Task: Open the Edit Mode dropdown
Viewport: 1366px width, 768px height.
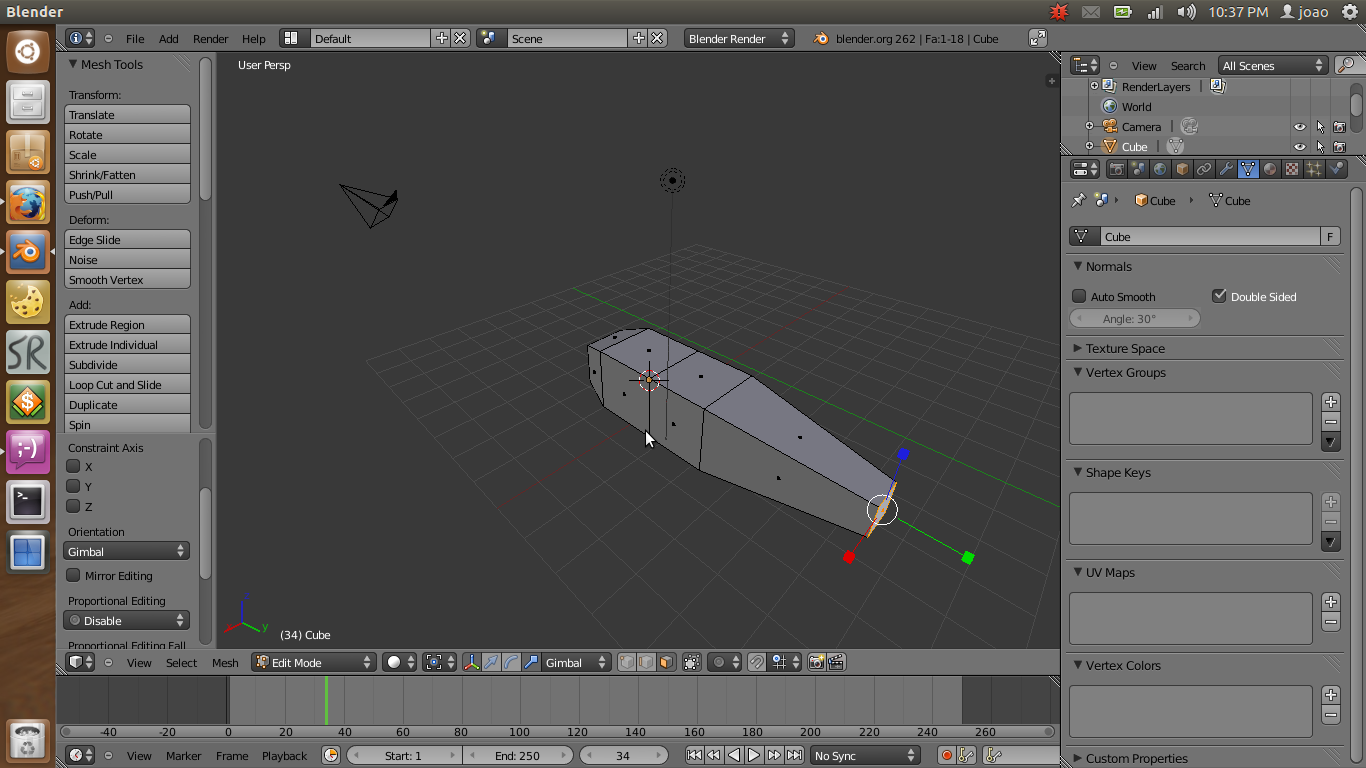Action: click(313, 661)
